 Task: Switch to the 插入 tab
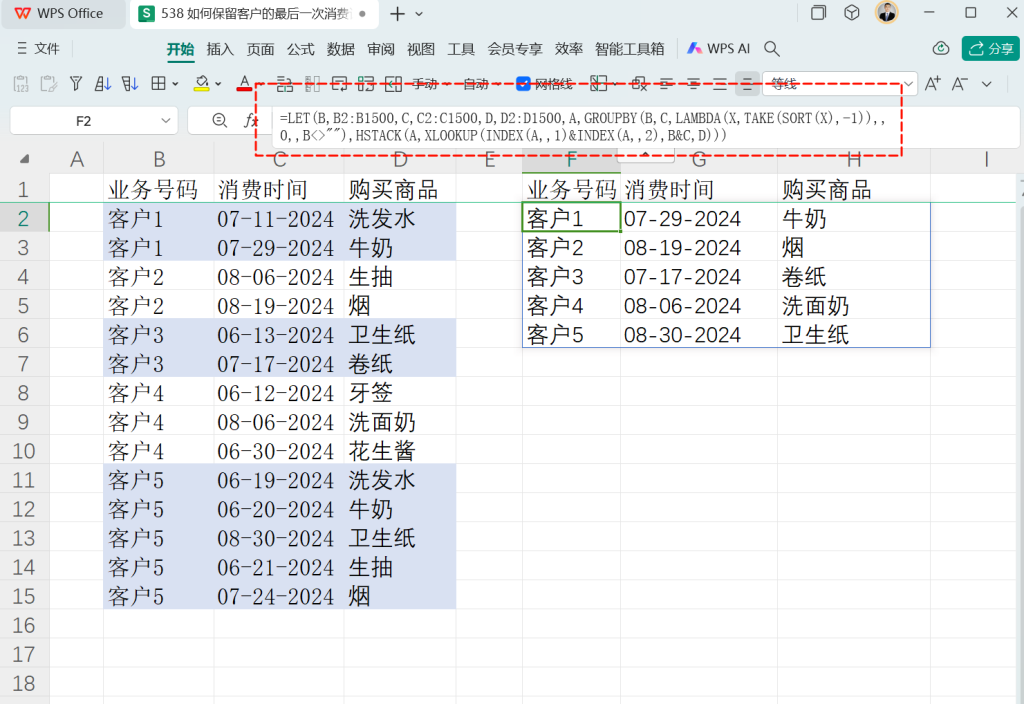[220, 49]
